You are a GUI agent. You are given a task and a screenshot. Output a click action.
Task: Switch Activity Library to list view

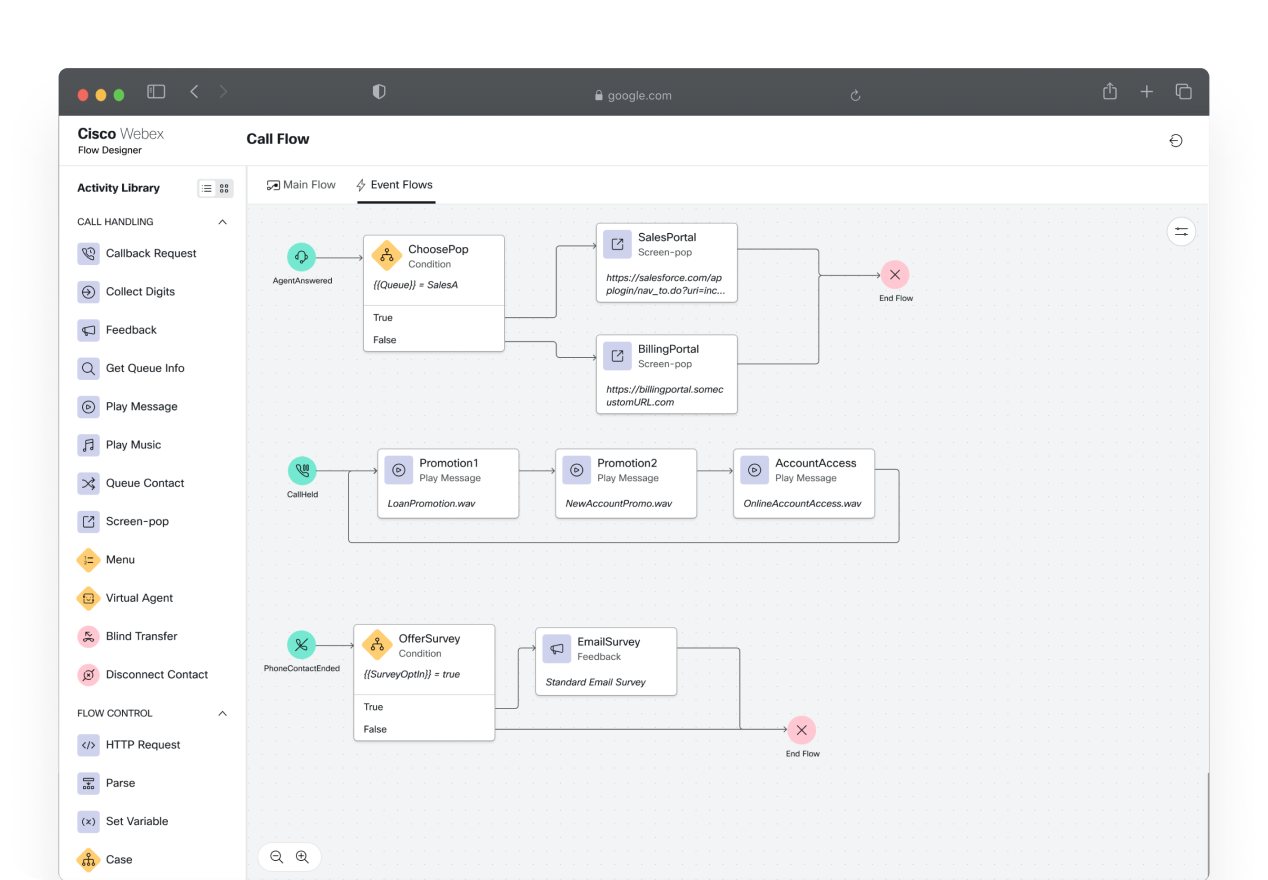pyautogui.click(x=207, y=188)
